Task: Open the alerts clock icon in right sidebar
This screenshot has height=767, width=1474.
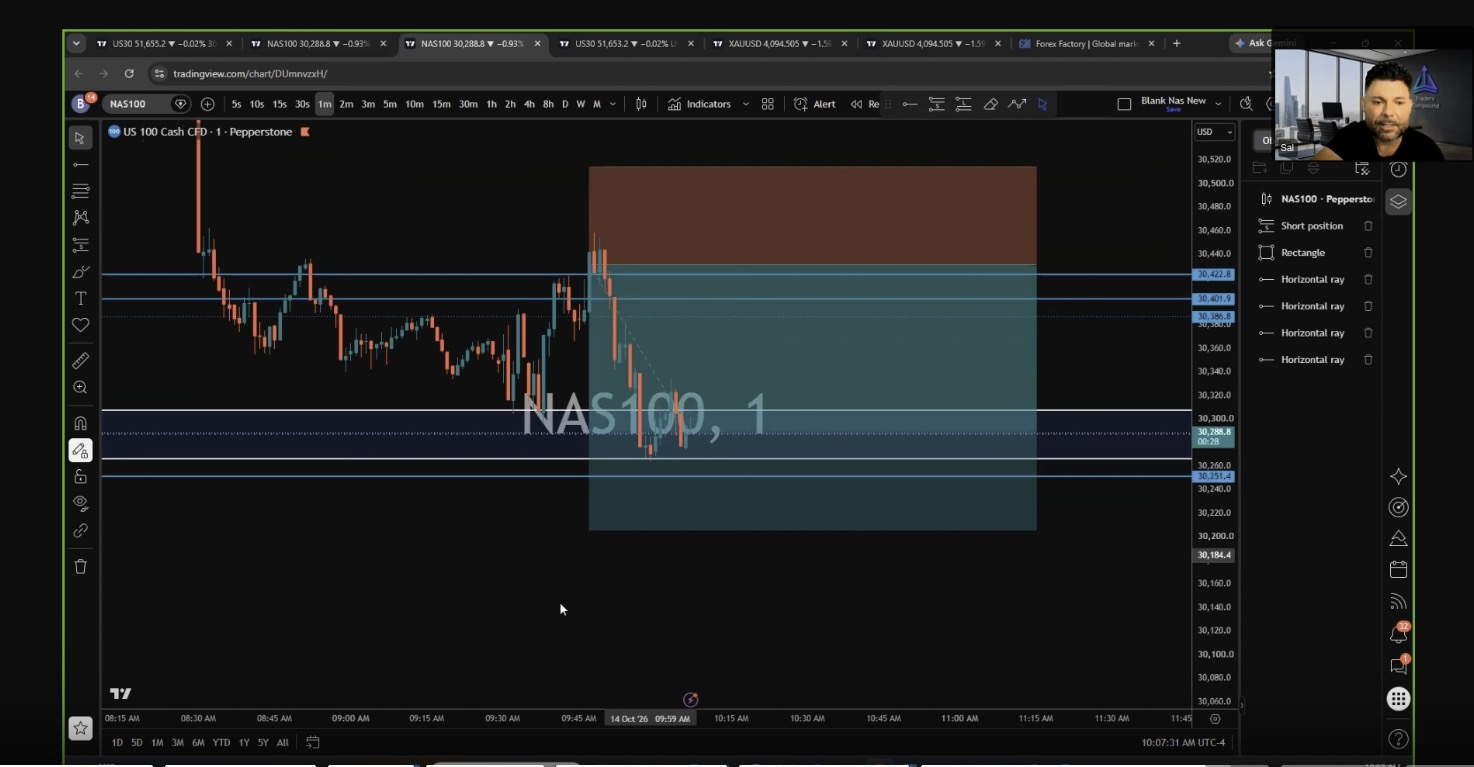Action: coord(1398,170)
